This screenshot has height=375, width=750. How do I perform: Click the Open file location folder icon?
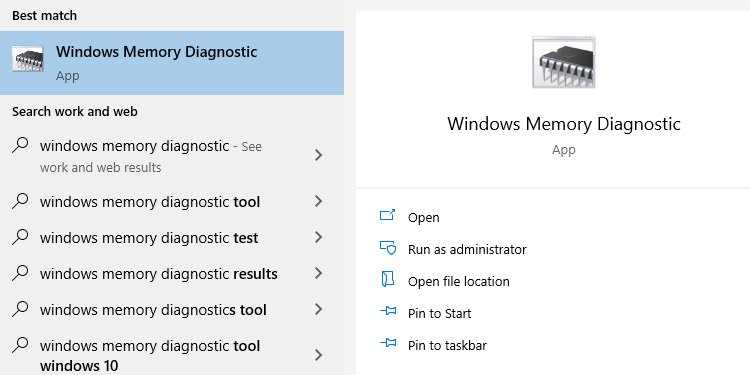pos(387,279)
